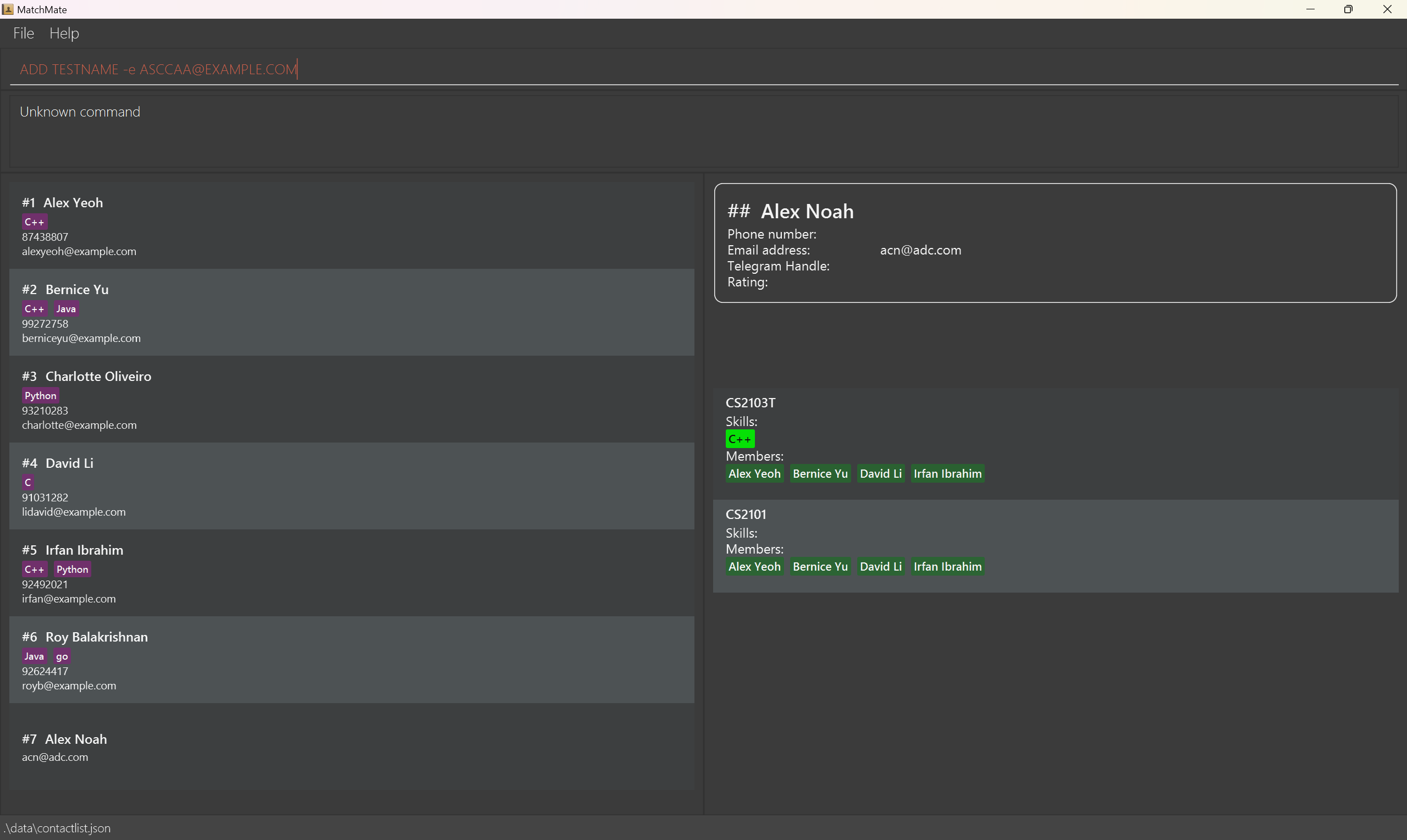The width and height of the screenshot is (1407, 840).
Task: Click phone number 92492021
Action: pyautogui.click(x=45, y=585)
